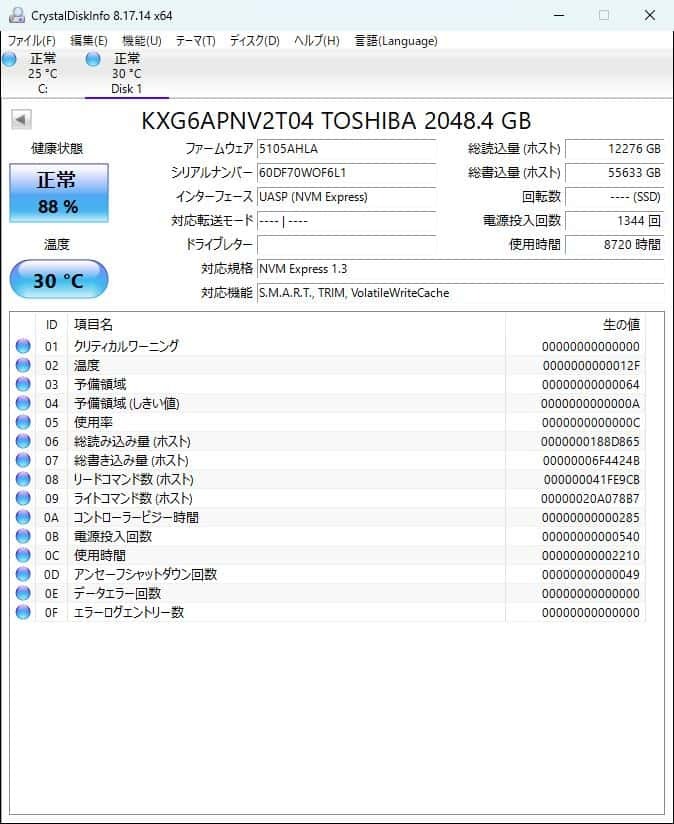This screenshot has width=674, height=824.
Task: Click status orb for 06 総読み込み量 row
Action: (23, 441)
